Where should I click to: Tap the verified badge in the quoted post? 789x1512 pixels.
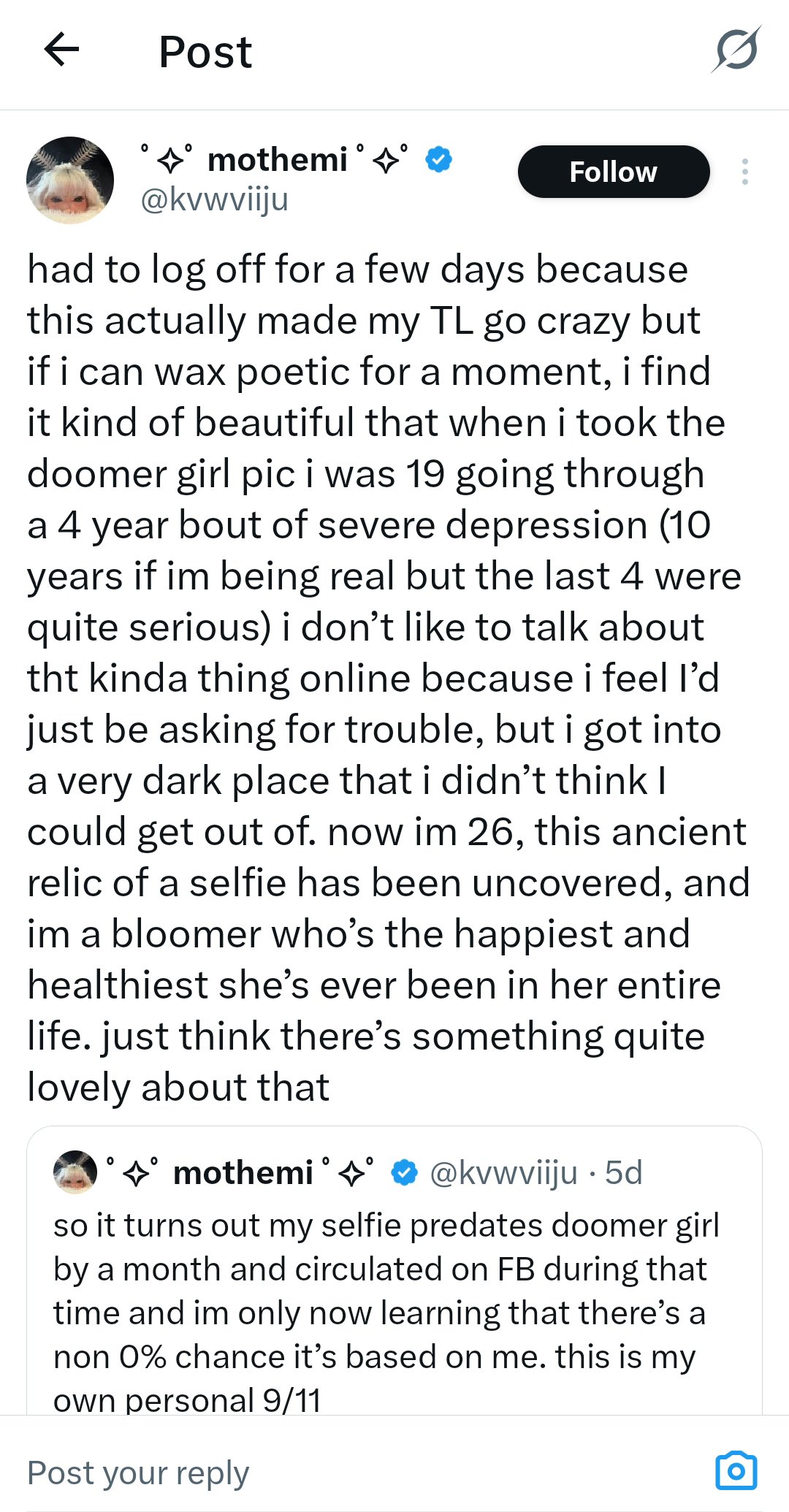pyautogui.click(x=404, y=1173)
